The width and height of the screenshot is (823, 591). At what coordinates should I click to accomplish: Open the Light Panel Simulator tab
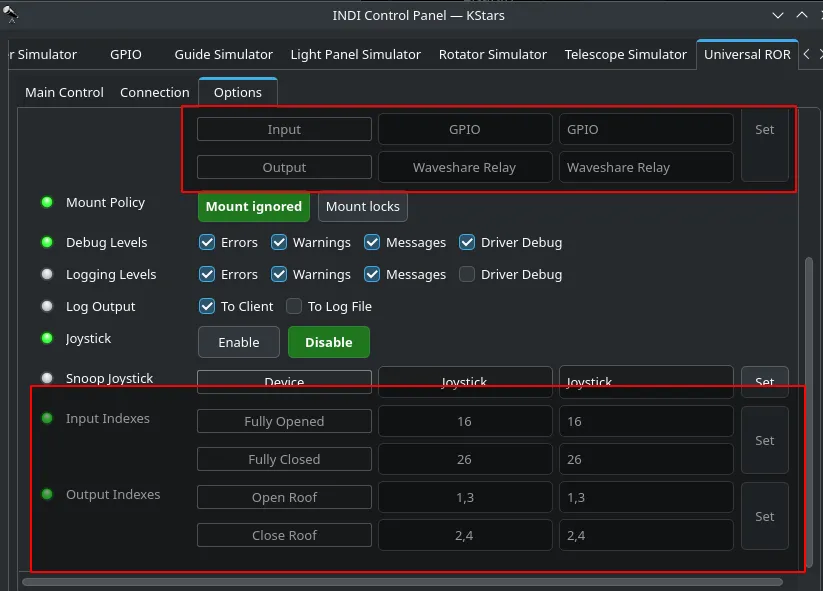(356, 54)
